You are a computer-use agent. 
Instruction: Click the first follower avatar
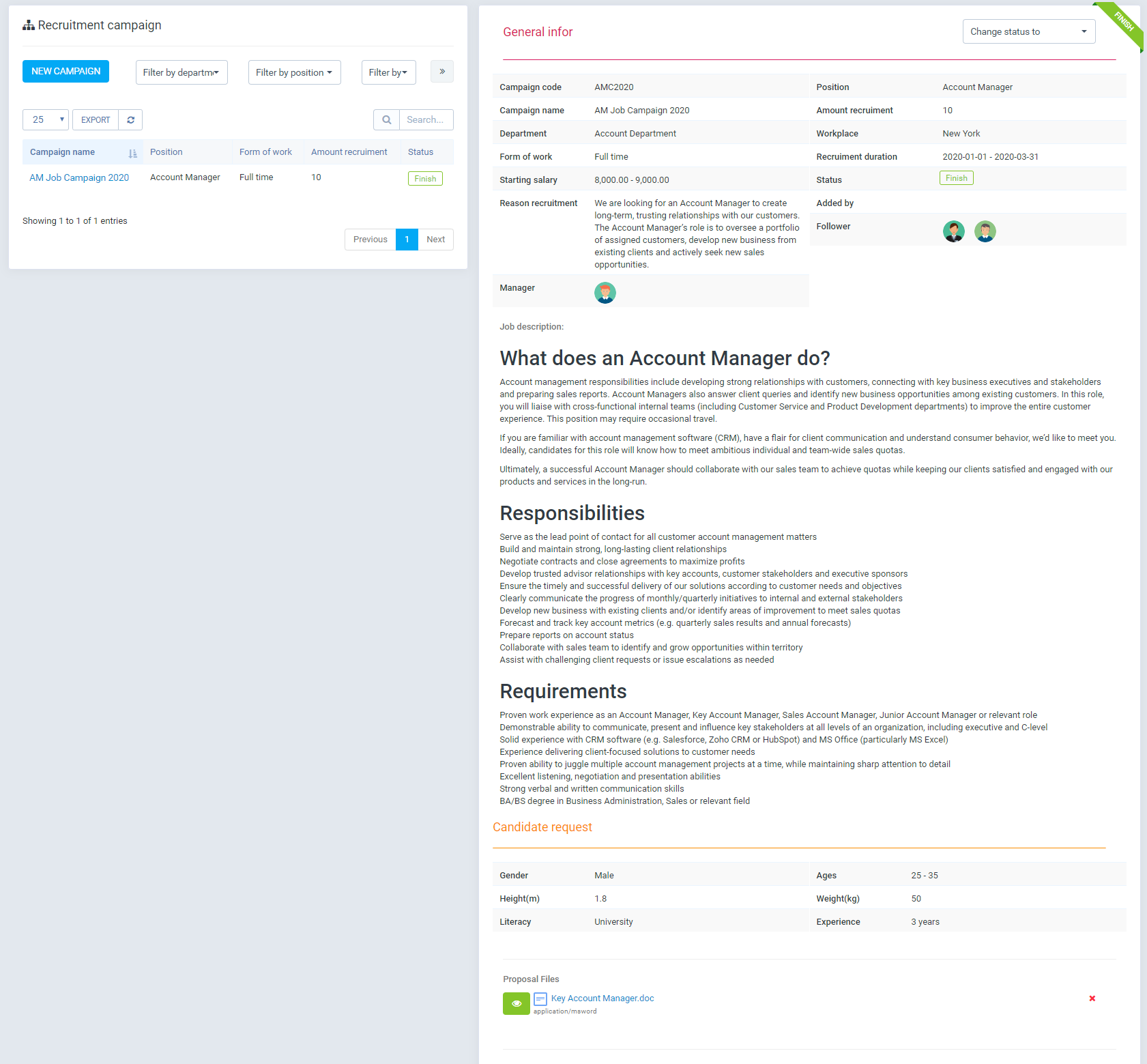[953, 231]
